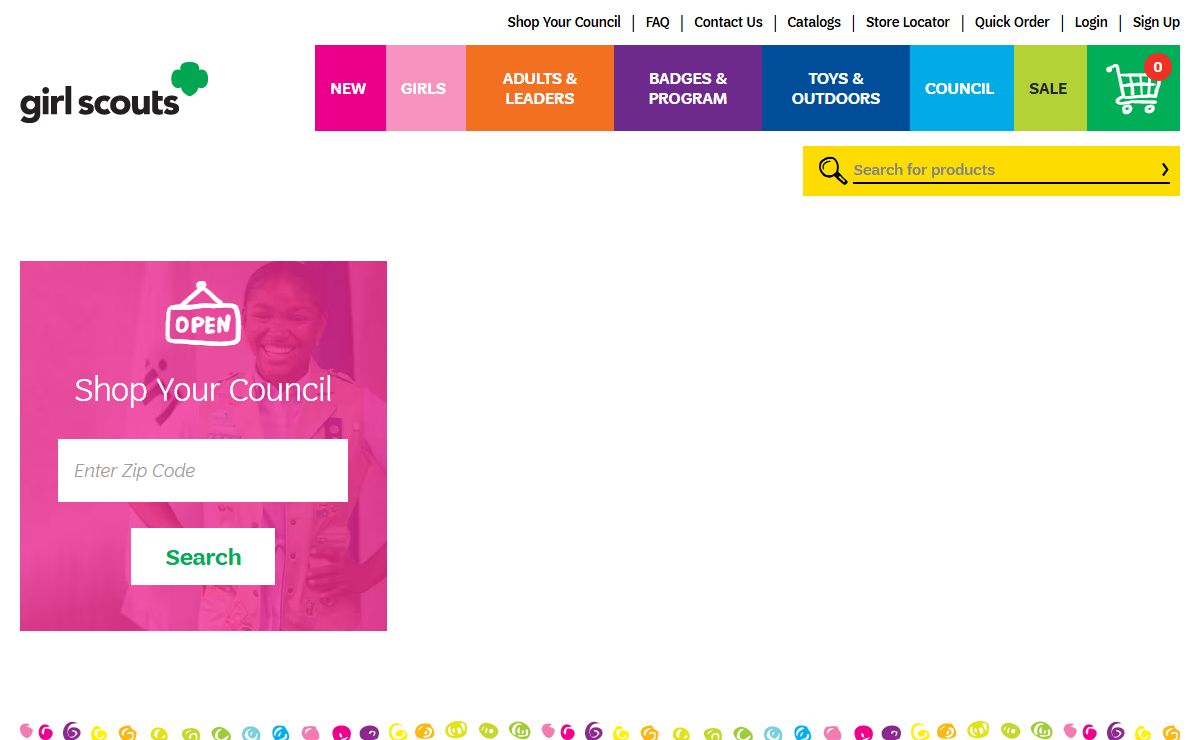The image size is (1200, 740).
Task: Open the NEW category menu
Action: click(x=350, y=88)
